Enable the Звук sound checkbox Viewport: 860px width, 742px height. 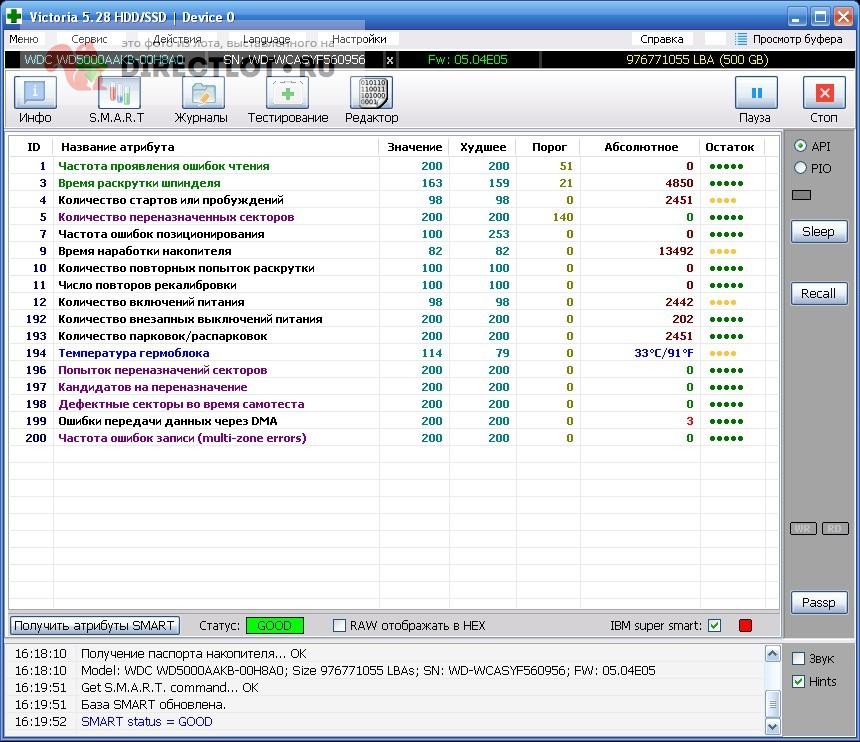click(799, 658)
